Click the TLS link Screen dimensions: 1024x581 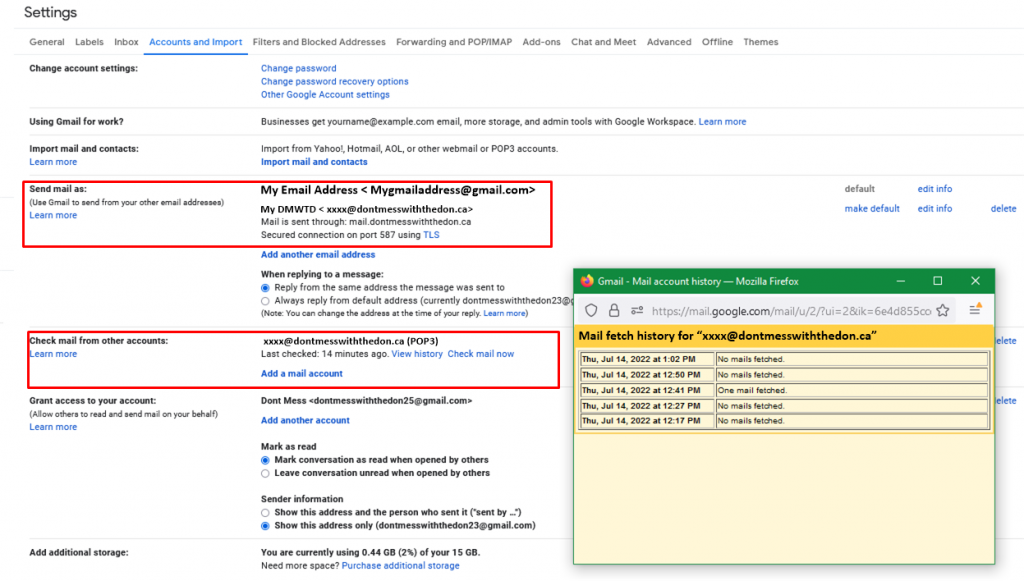point(431,235)
